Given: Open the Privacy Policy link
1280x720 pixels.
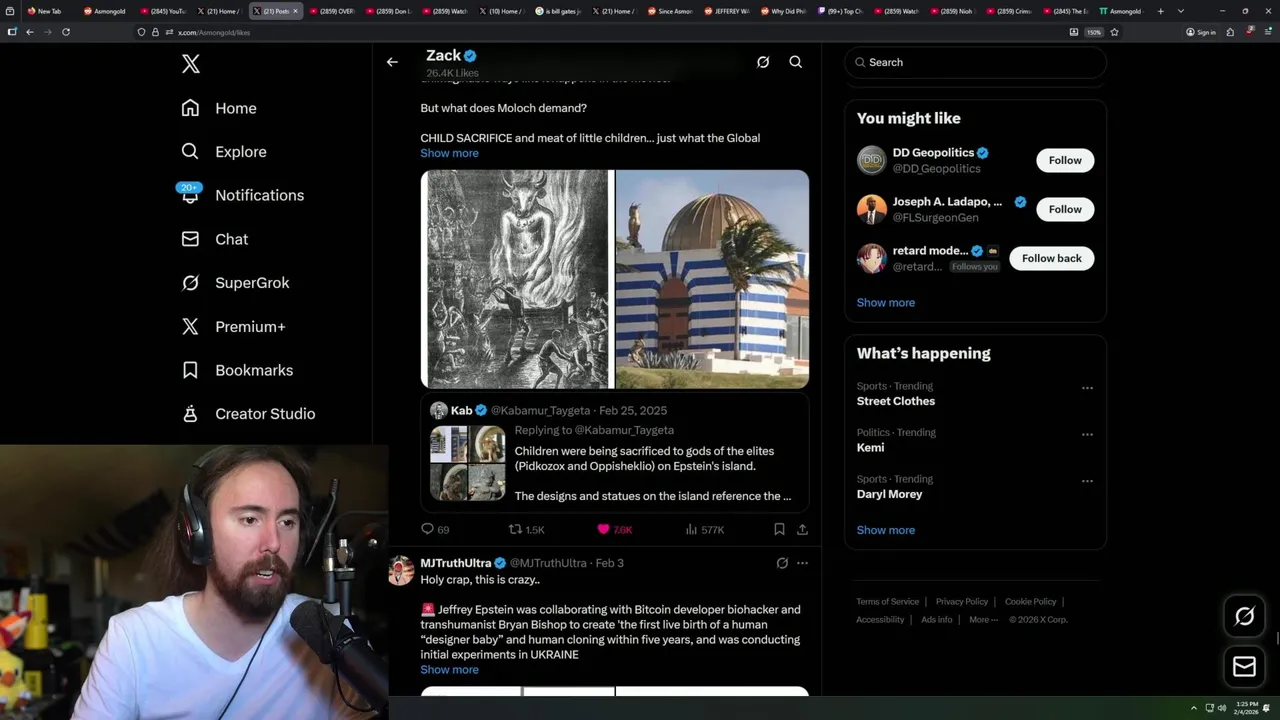Looking at the screenshot, I should pos(961,602).
